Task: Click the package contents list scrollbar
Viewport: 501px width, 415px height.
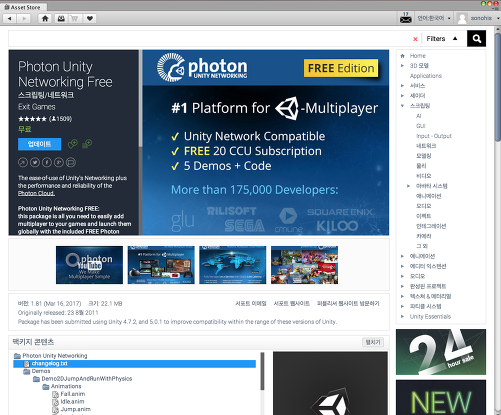Action: 262,371
